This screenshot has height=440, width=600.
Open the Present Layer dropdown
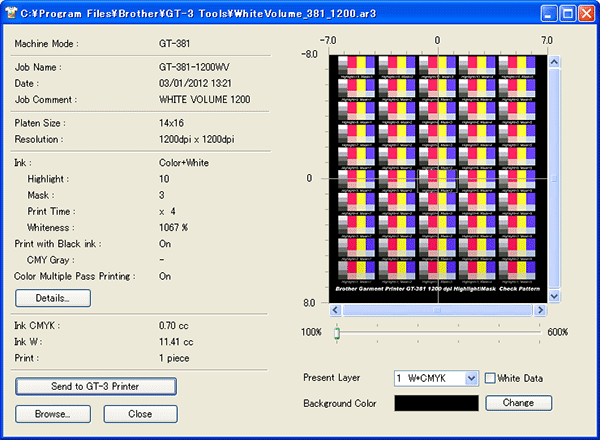(471, 378)
